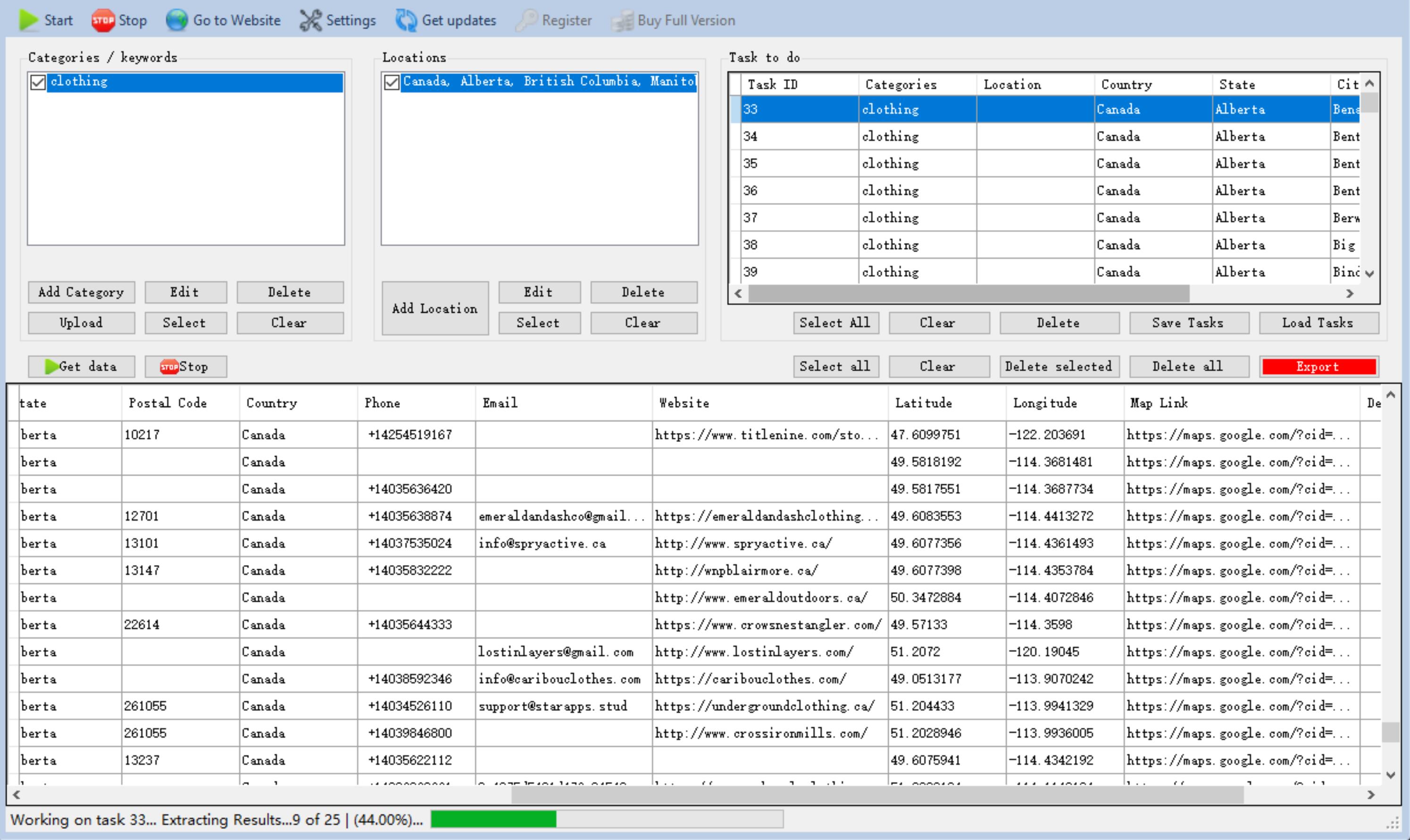Image resolution: width=1410 pixels, height=840 pixels.
Task: Click Select all above results table
Action: (x=836, y=366)
